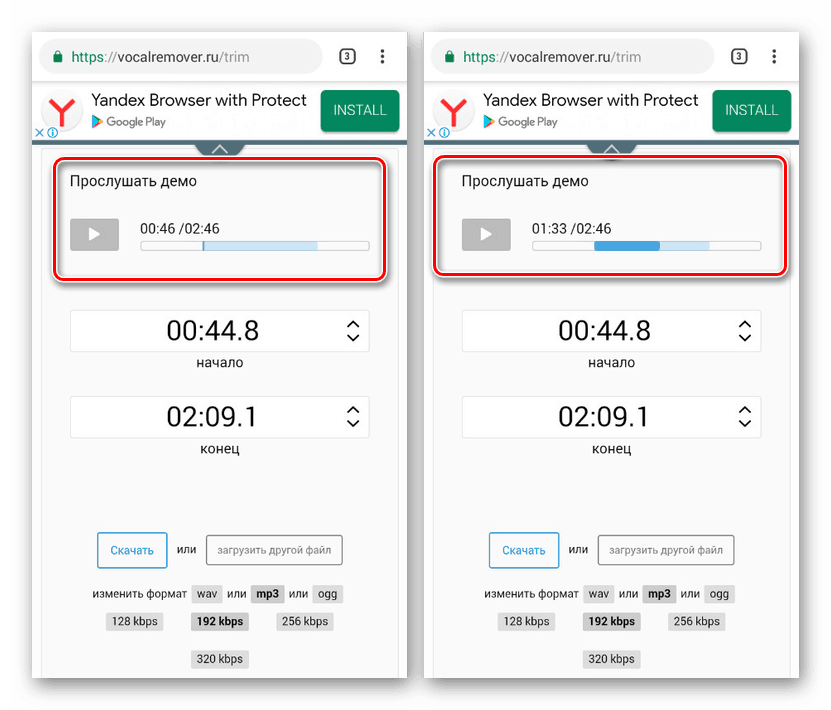Close the Yandex ad in the left screen
831x710 pixels.
pos(39,132)
